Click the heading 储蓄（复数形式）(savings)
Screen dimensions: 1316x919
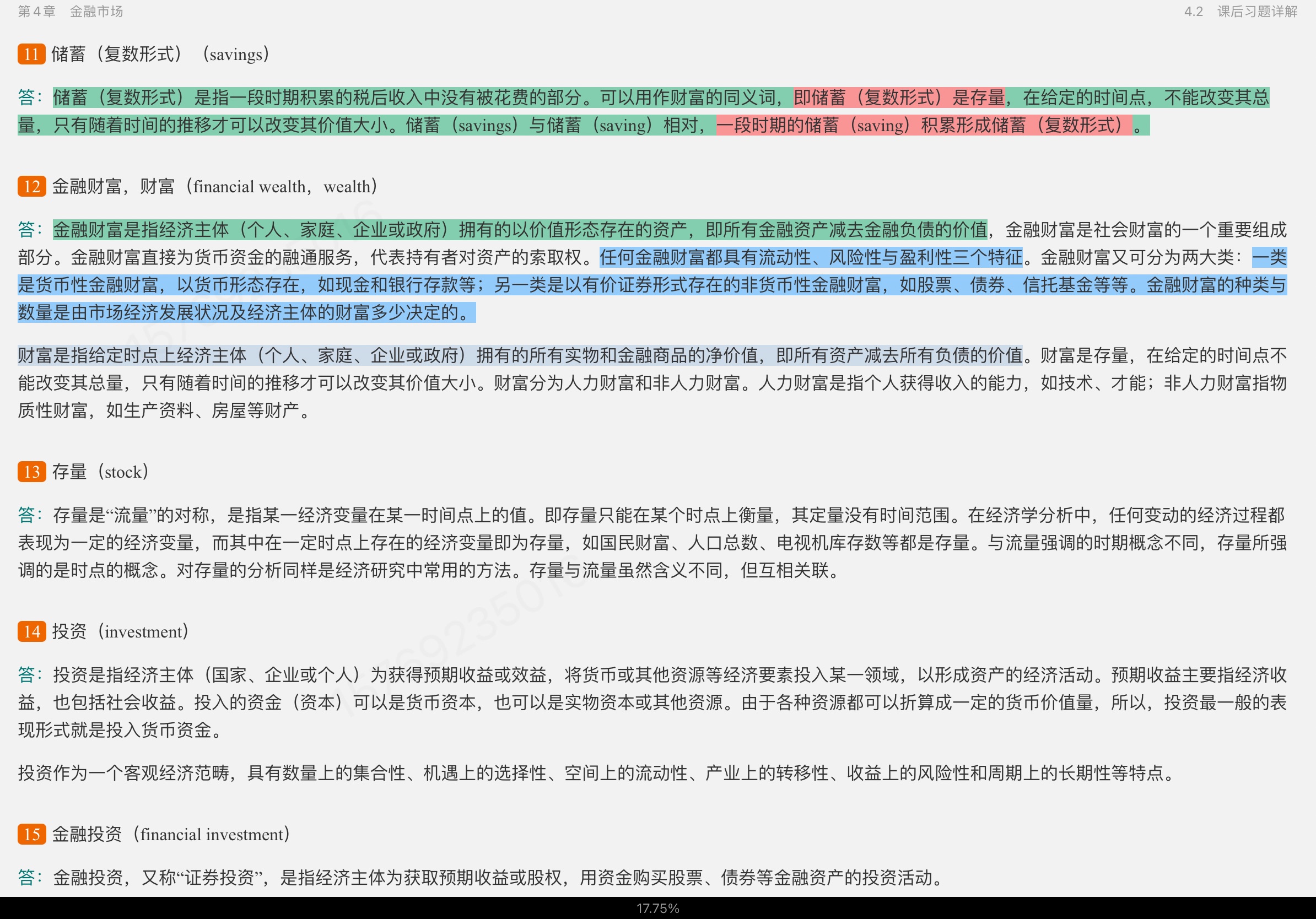[x=160, y=54]
